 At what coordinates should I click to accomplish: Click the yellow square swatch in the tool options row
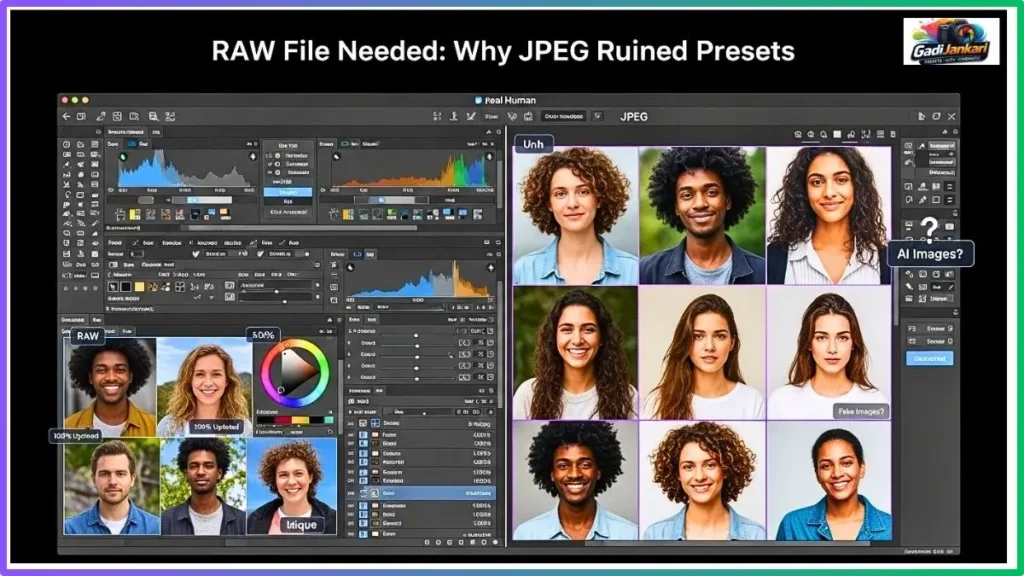pyautogui.click(x=139, y=287)
